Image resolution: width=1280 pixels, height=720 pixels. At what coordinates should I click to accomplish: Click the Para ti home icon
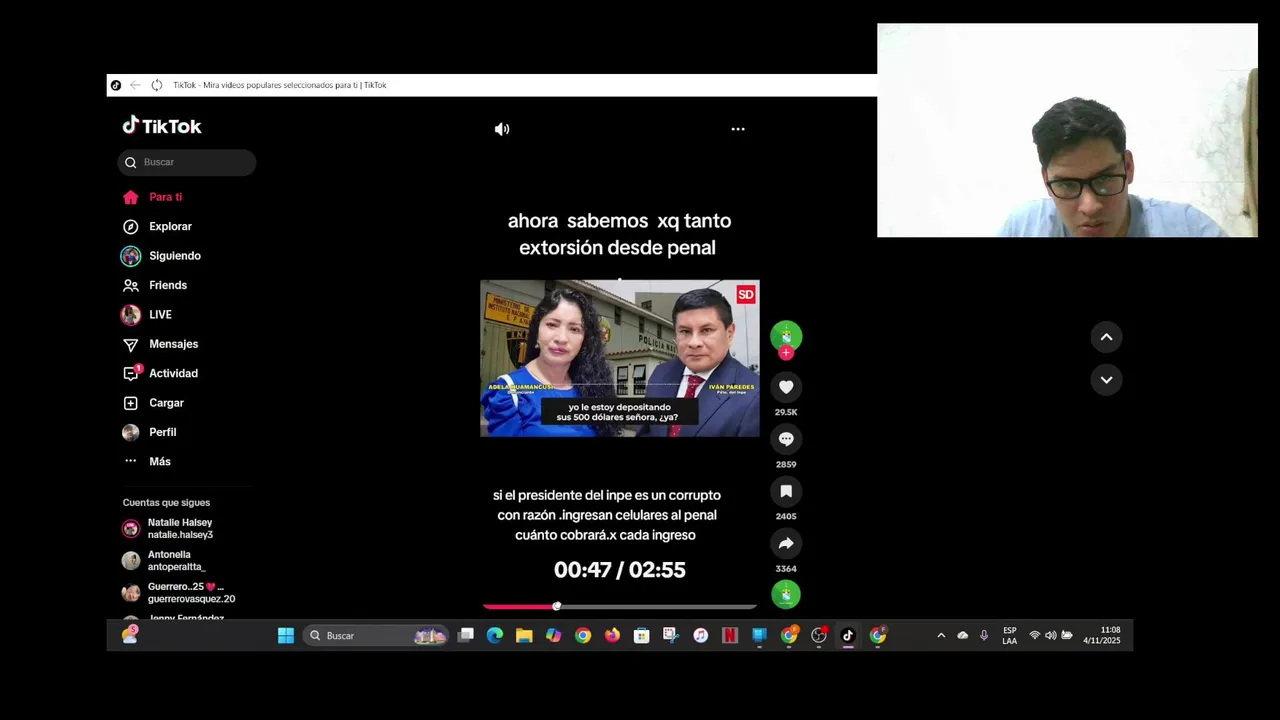click(x=130, y=197)
